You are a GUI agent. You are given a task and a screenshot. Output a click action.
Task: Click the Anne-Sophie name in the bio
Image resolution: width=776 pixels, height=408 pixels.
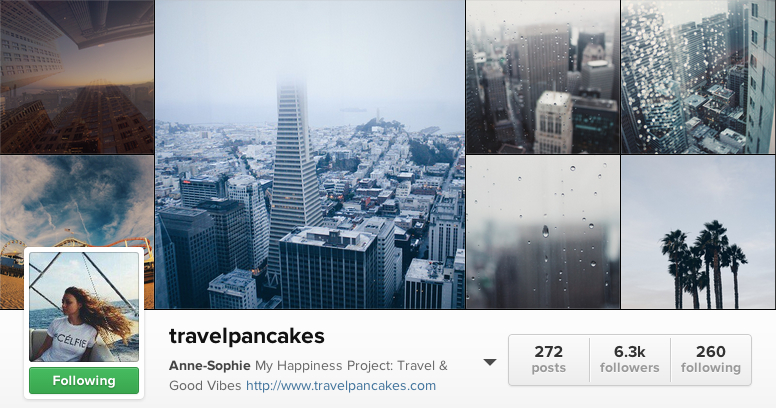pos(209,366)
